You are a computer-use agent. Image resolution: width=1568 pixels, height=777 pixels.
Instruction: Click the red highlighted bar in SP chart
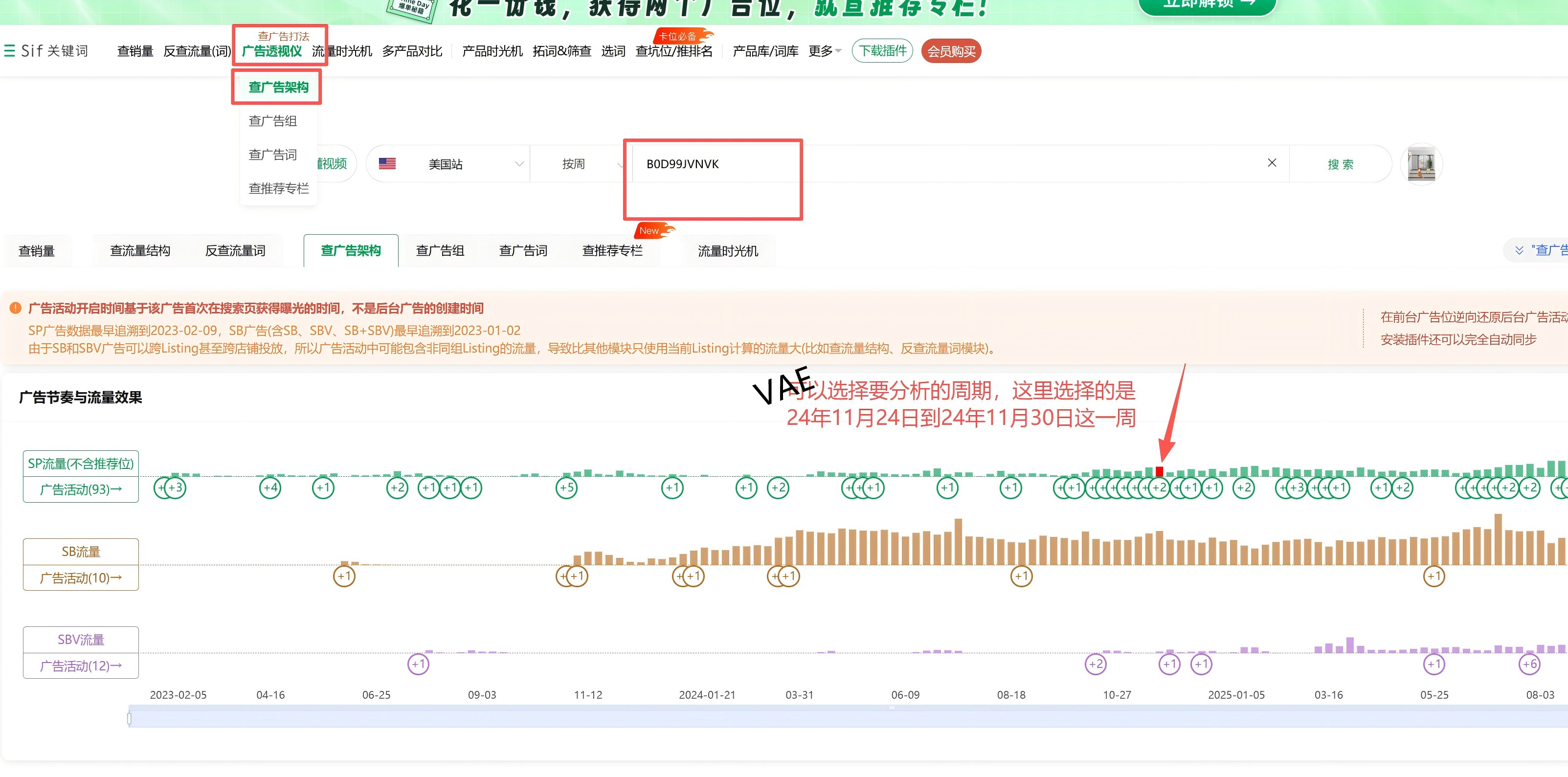pos(1160,471)
